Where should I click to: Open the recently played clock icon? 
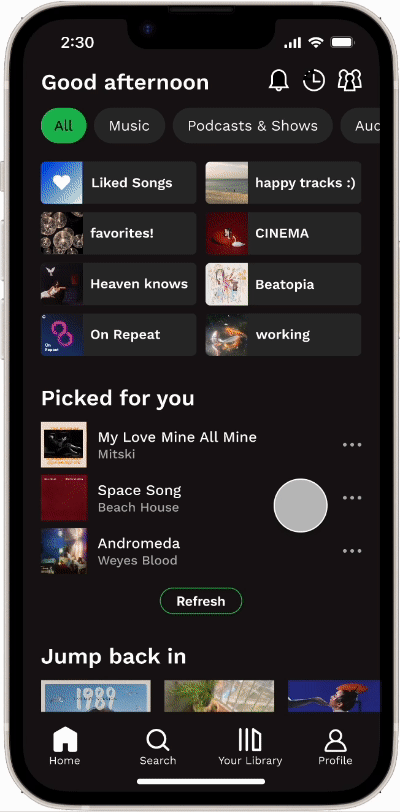click(313, 81)
